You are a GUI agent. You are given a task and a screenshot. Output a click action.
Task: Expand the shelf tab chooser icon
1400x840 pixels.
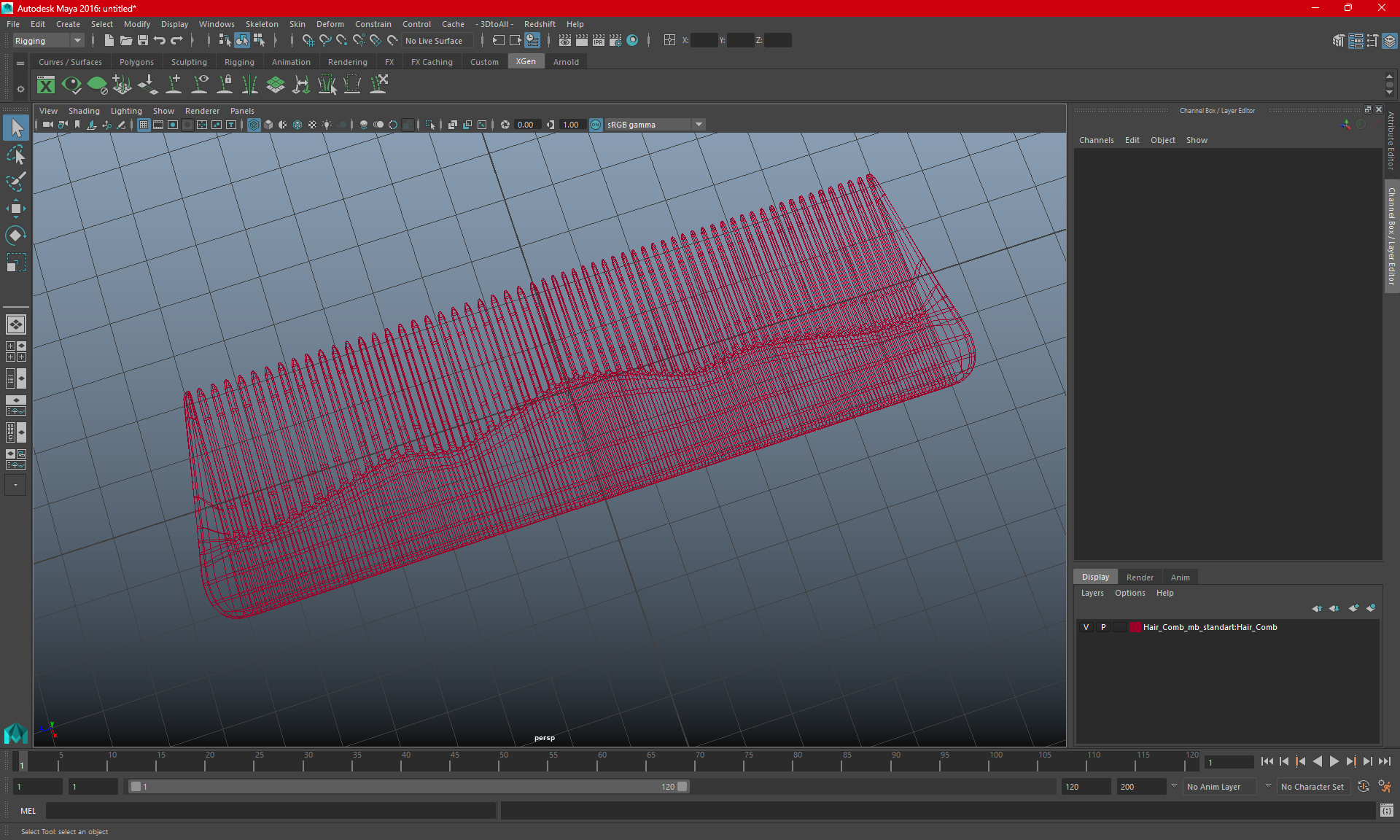20,63
